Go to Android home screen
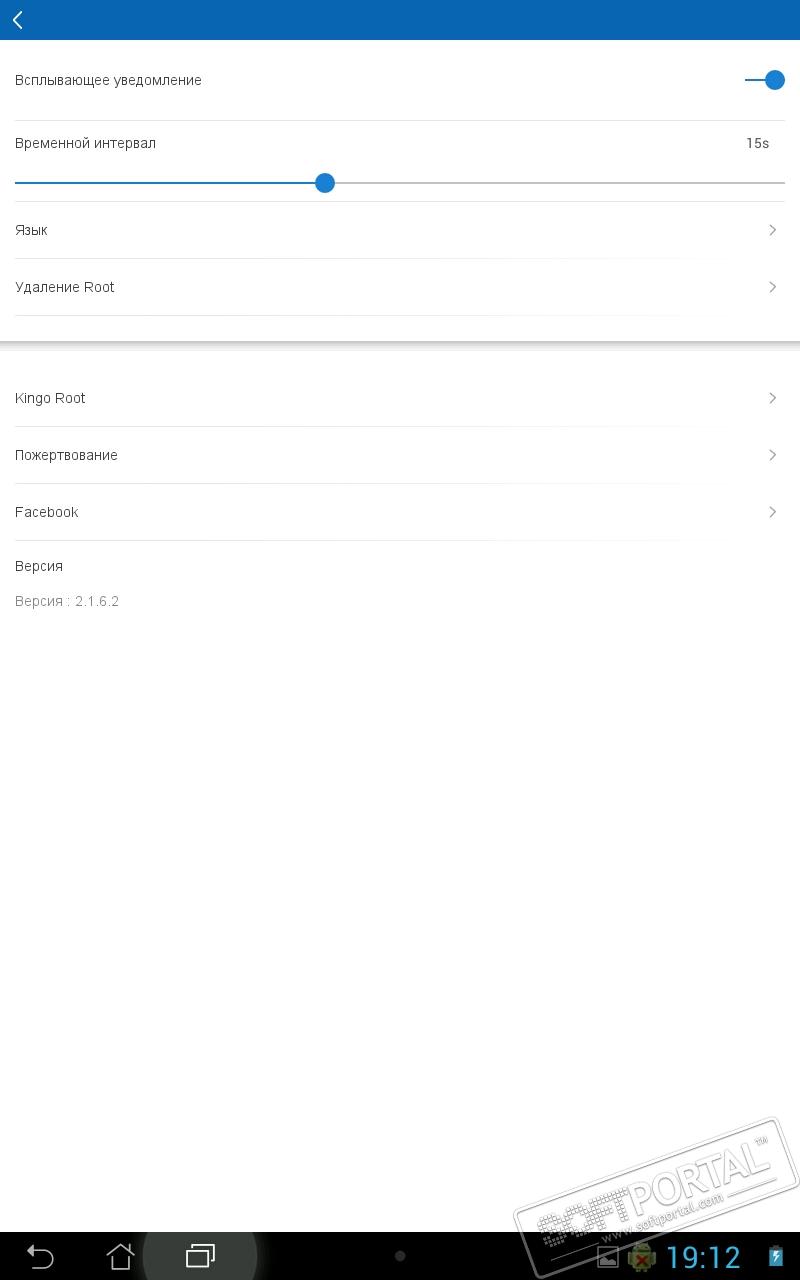The width and height of the screenshot is (800, 1280). [120, 1256]
